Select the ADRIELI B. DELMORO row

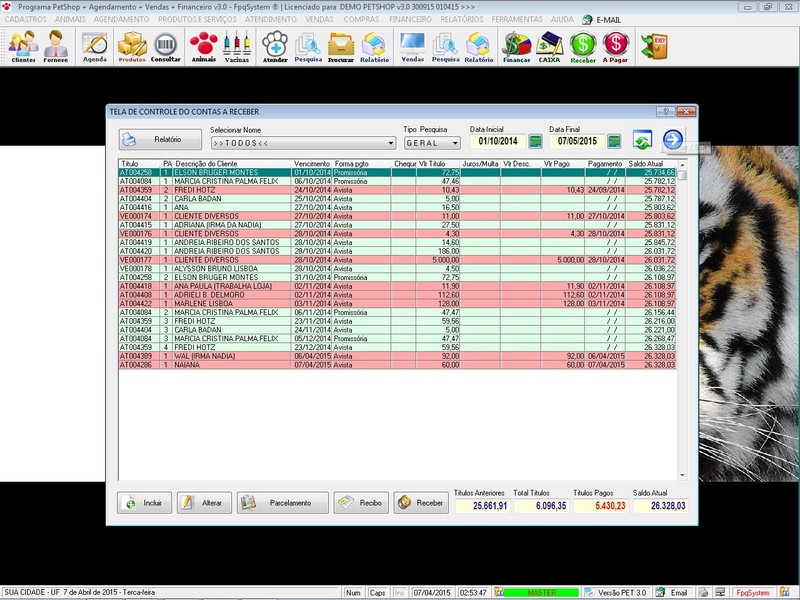point(397,295)
